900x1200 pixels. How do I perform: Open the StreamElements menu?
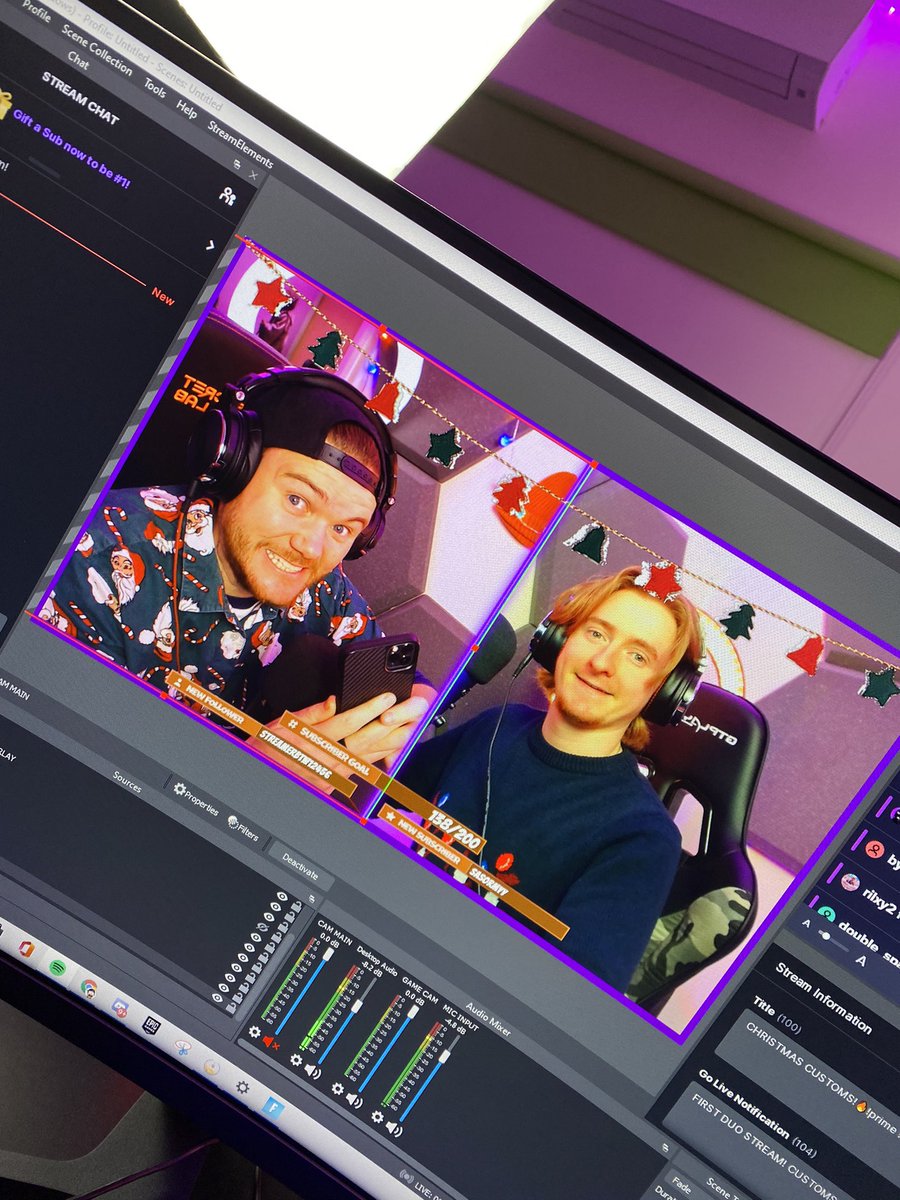(x=240, y=143)
